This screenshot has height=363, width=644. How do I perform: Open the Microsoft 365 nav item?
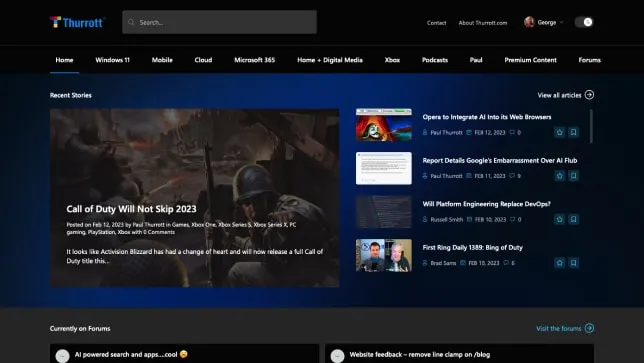(x=255, y=60)
